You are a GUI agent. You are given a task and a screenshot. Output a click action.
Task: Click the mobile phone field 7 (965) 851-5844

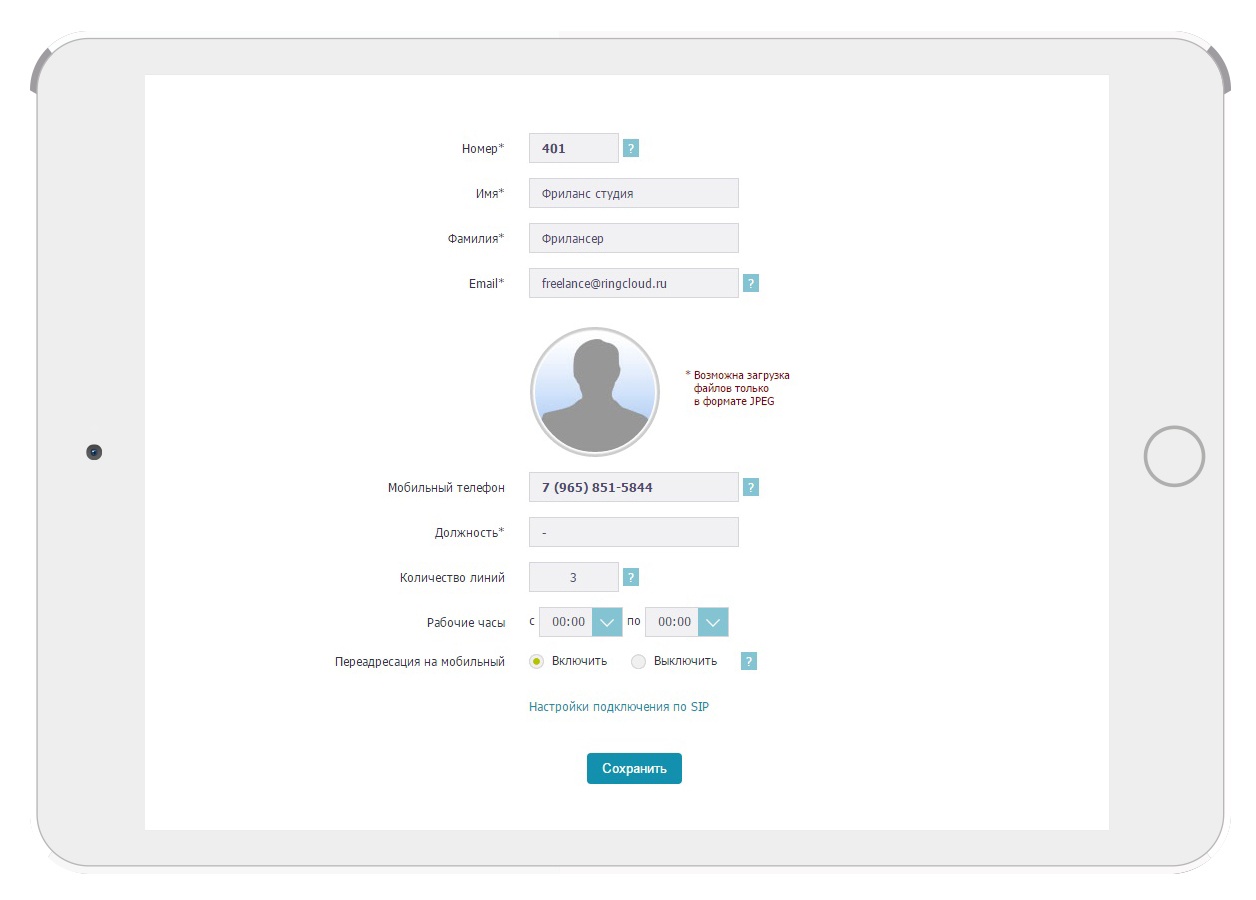tap(634, 487)
